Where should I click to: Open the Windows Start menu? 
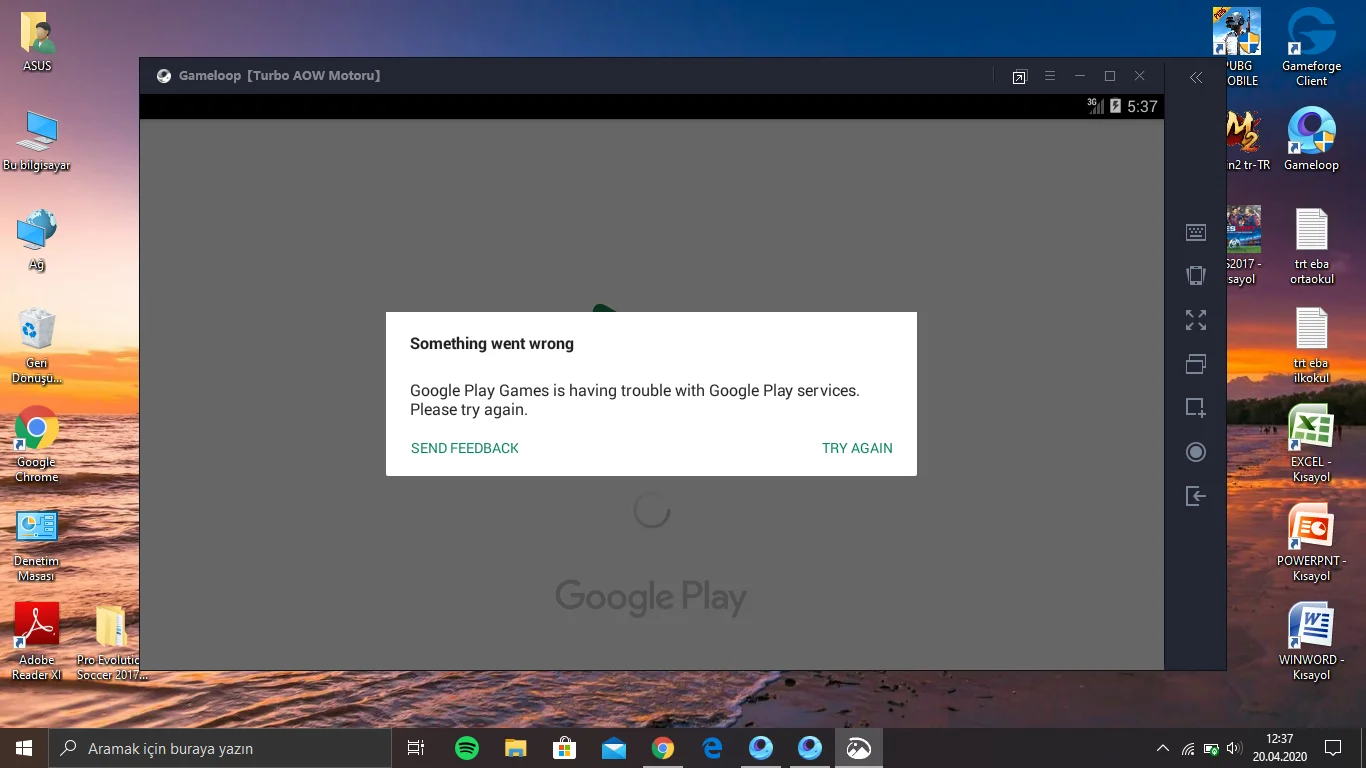[24, 748]
